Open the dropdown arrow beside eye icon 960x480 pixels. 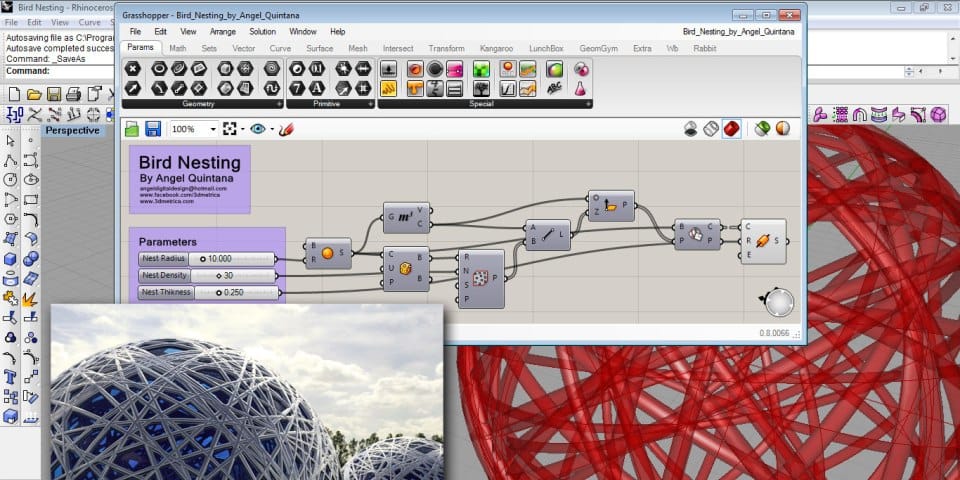click(272, 129)
